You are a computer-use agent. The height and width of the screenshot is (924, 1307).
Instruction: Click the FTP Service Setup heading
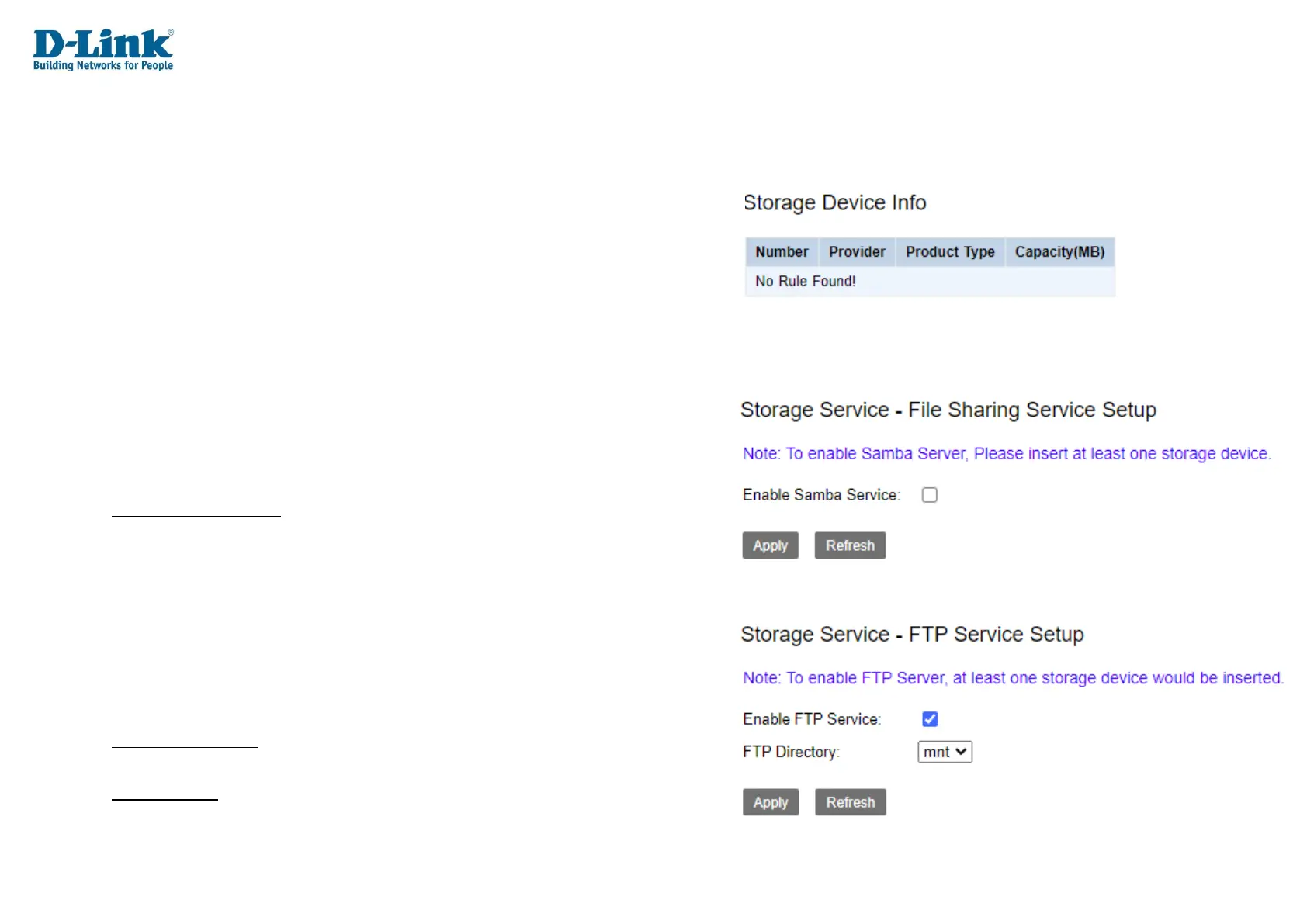tap(912, 635)
